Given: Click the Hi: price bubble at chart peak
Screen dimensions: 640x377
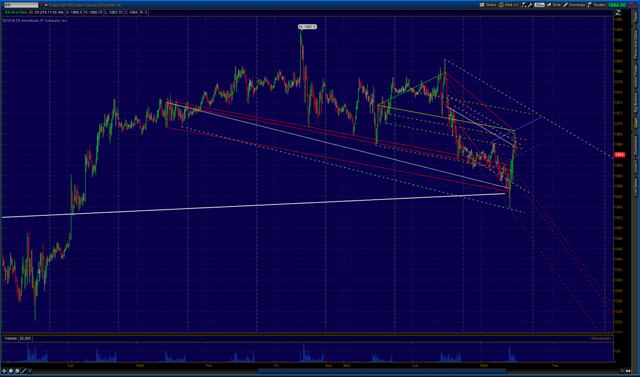Looking at the screenshot, I should pyautogui.click(x=308, y=27).
